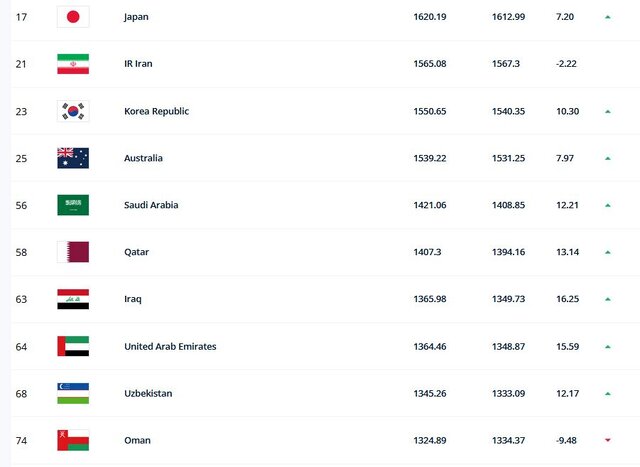Click Qatar's points change value 13.14
This screenshot has height=467, width=640.
point(567,252)
